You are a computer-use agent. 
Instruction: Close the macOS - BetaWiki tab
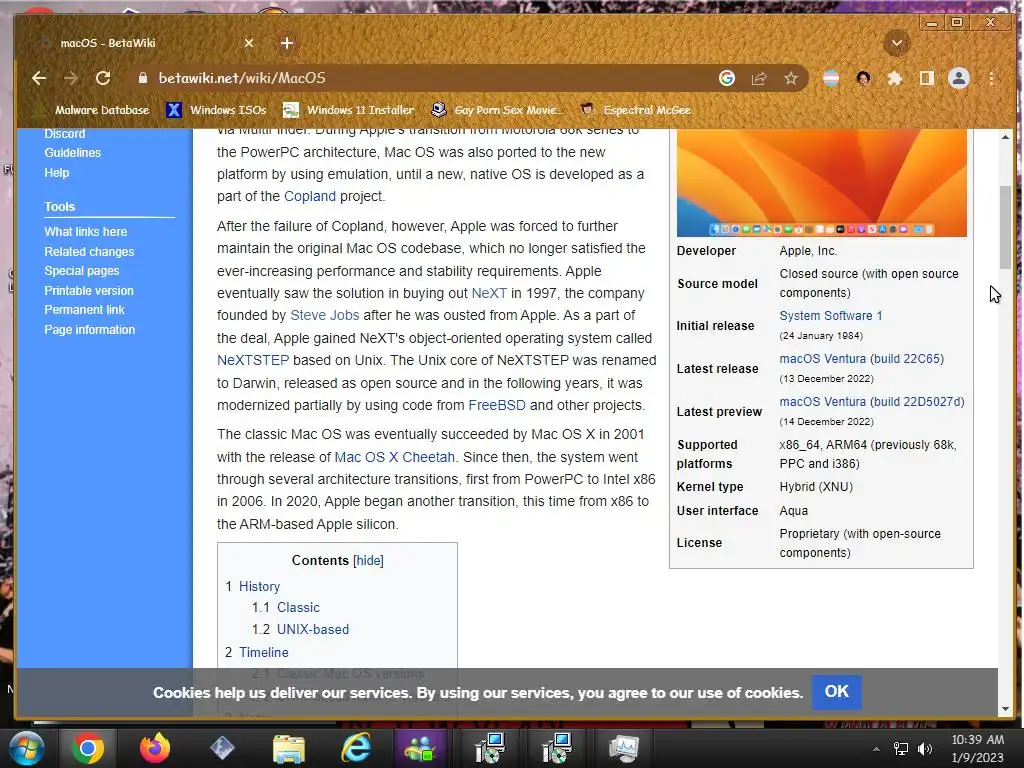tap(249, 43)
